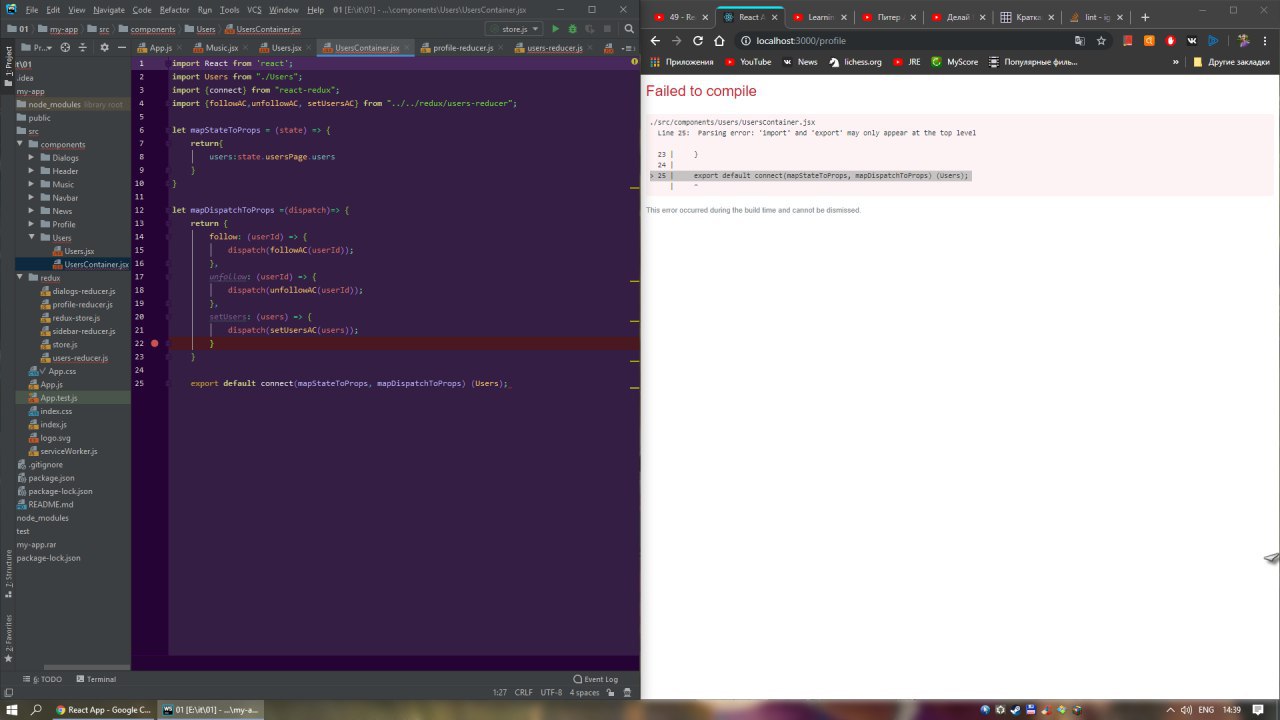
Task: Open the Favorites side tool window
Action: point(8,640)
